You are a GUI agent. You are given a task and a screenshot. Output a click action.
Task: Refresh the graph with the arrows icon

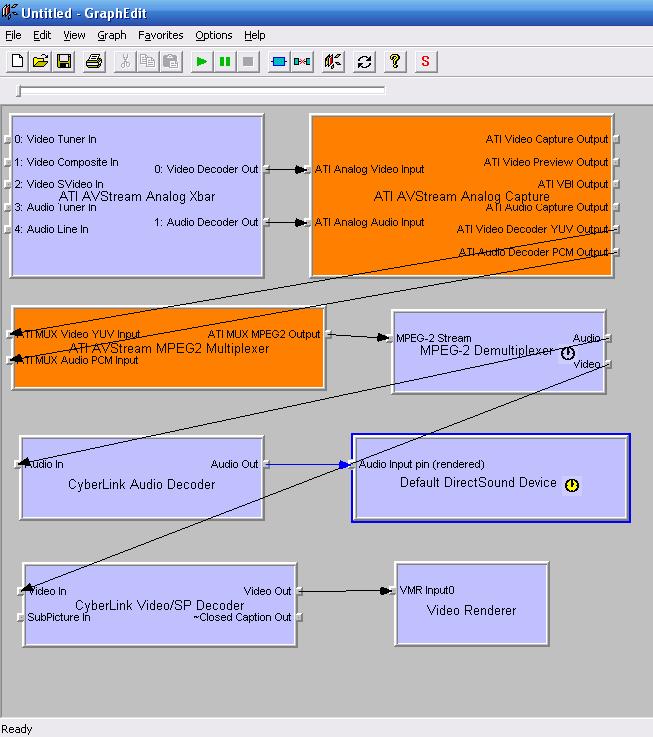[364, 62]
